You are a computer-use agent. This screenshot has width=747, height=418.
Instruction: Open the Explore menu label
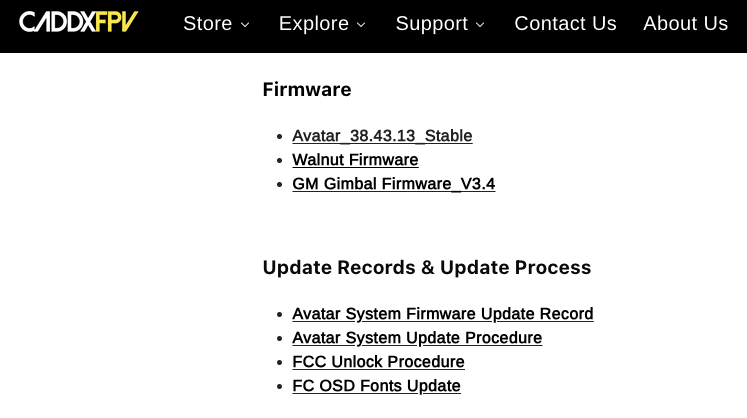[314, 23]
